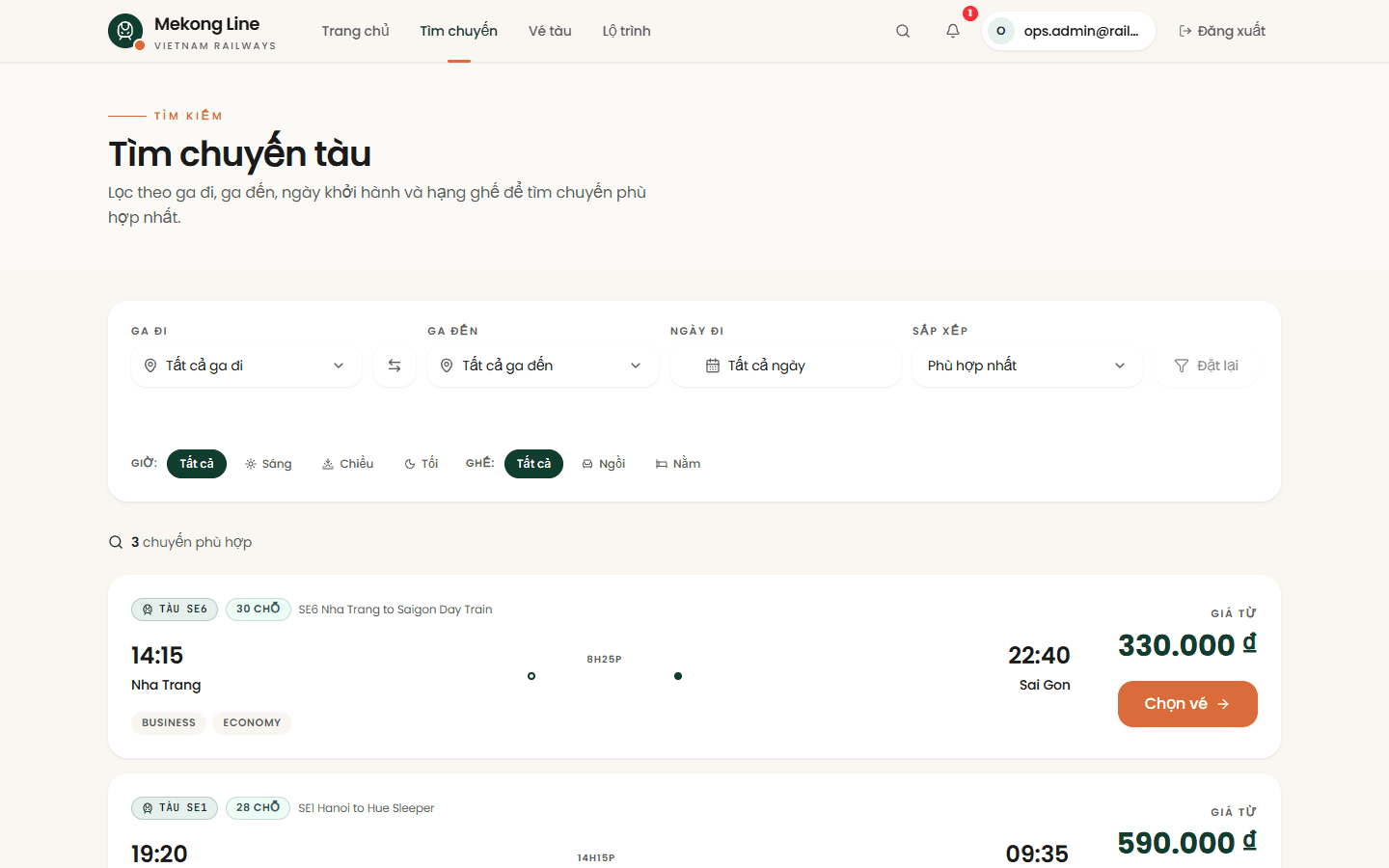The image size is (1389, 868).
Task: Select 'Tất cả' seat type filter
Action: coord(533,464)
